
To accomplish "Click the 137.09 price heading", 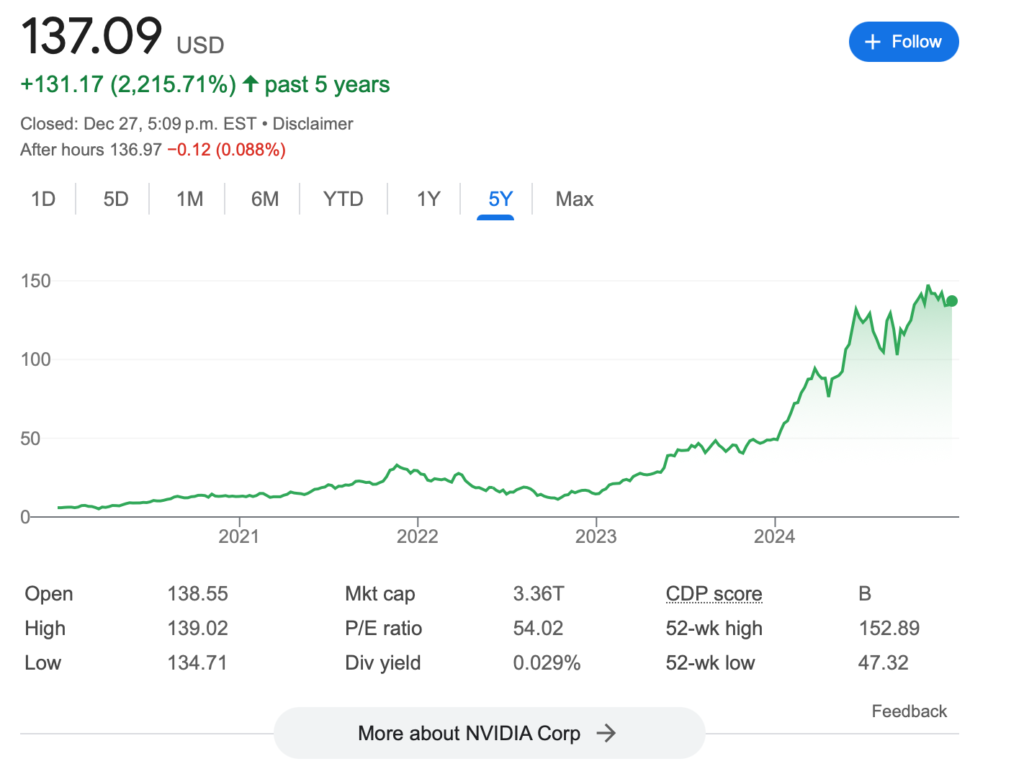I will pos(91,38).
